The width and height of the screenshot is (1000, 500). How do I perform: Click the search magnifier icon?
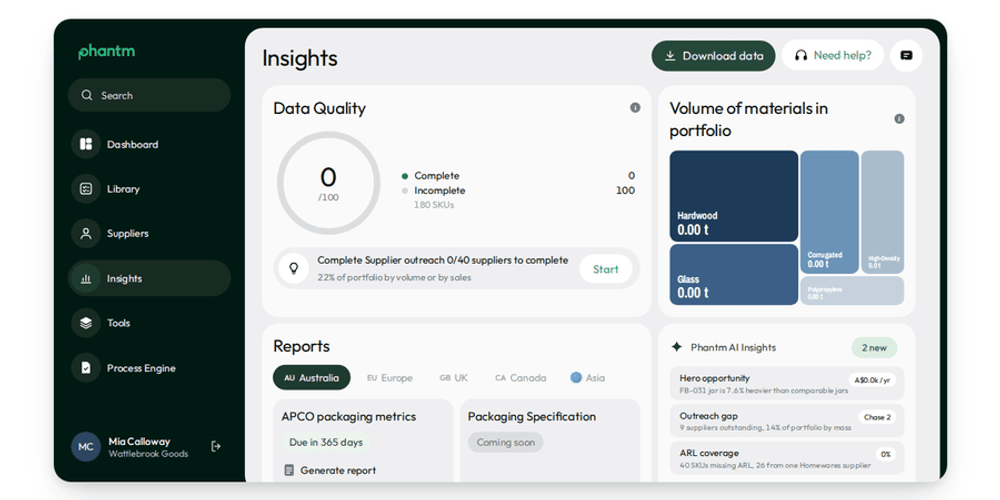[87, 95]
